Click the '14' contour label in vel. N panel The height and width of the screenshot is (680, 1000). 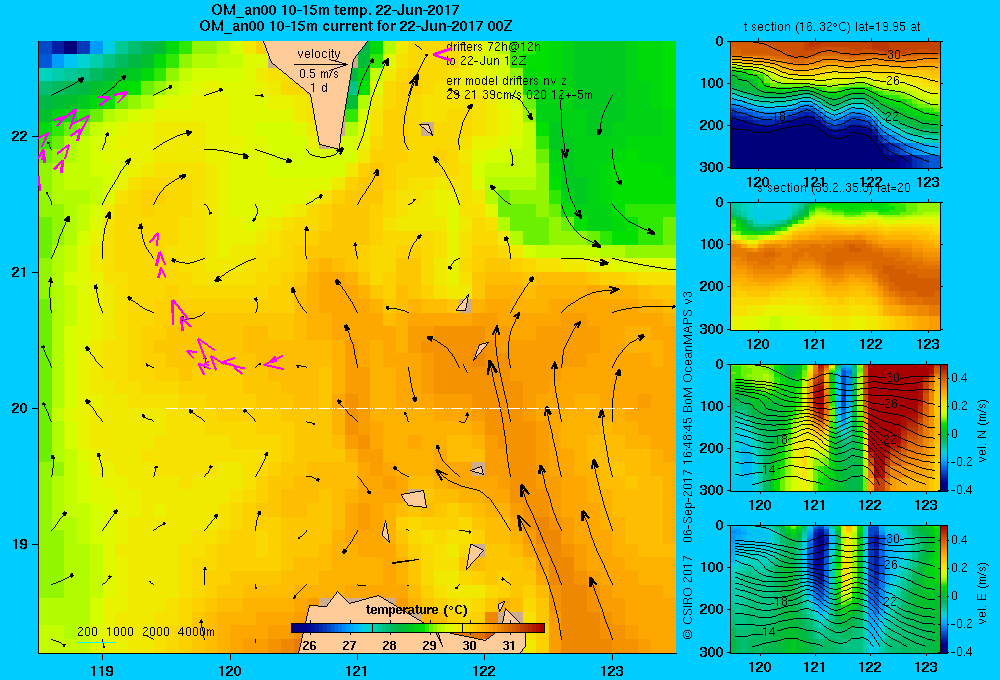click(x=768, y=469)
